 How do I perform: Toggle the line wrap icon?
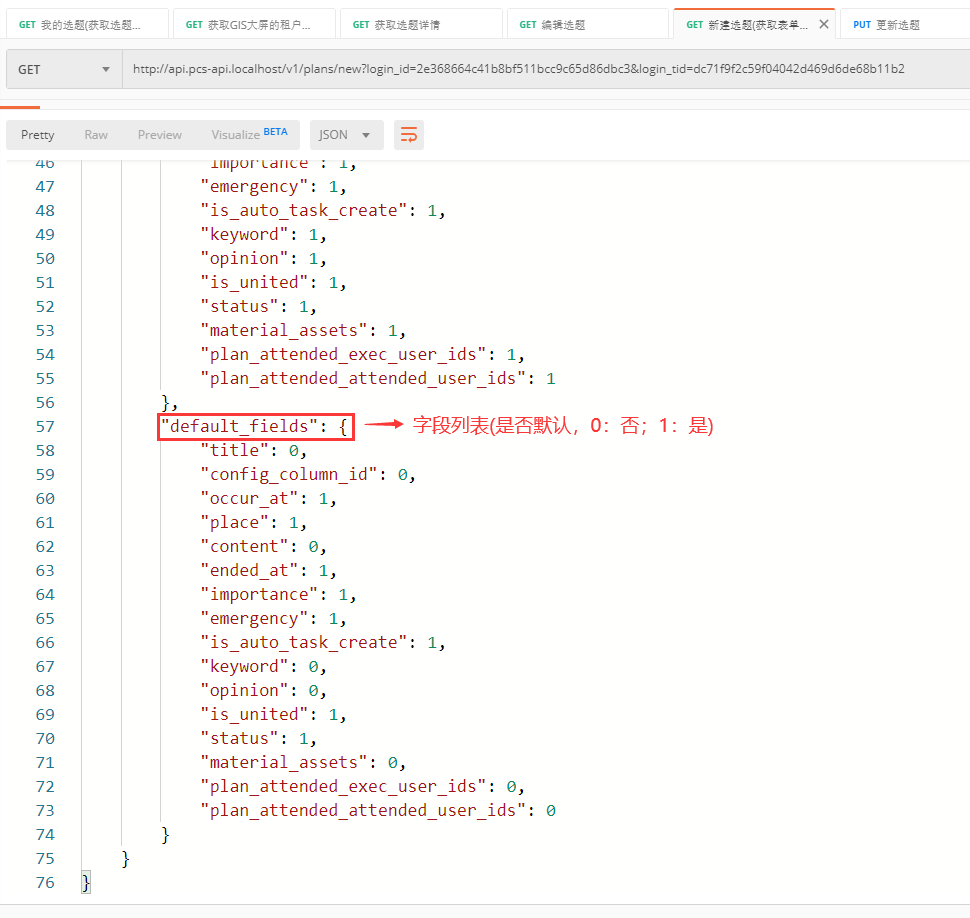click(x=408, y=135)
